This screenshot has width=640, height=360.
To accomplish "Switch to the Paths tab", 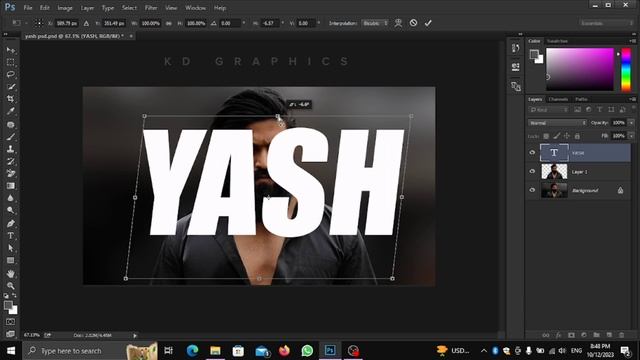I will [x=581, y=99].
